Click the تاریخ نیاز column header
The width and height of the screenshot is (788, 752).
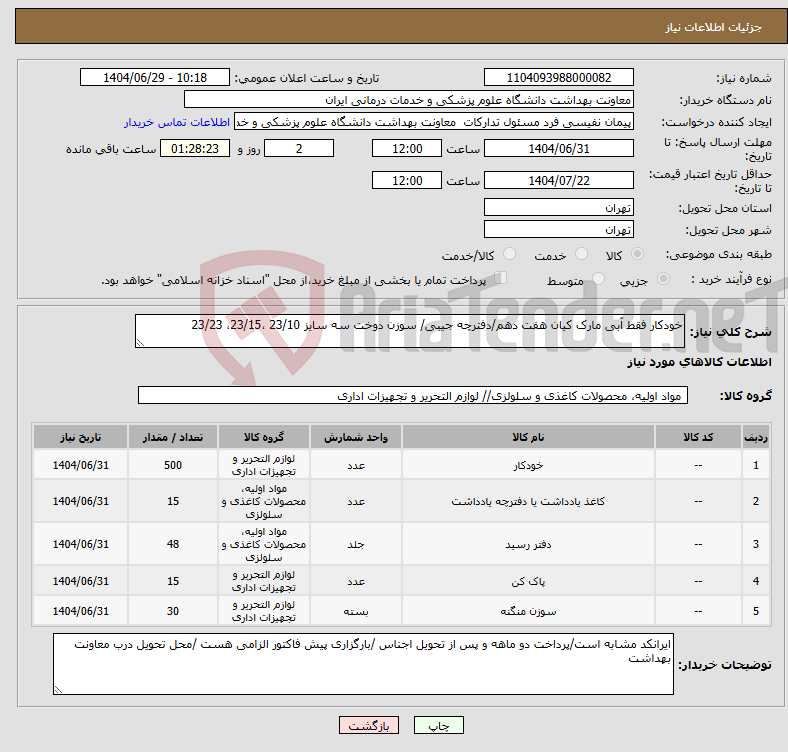(x=80, y=437)
